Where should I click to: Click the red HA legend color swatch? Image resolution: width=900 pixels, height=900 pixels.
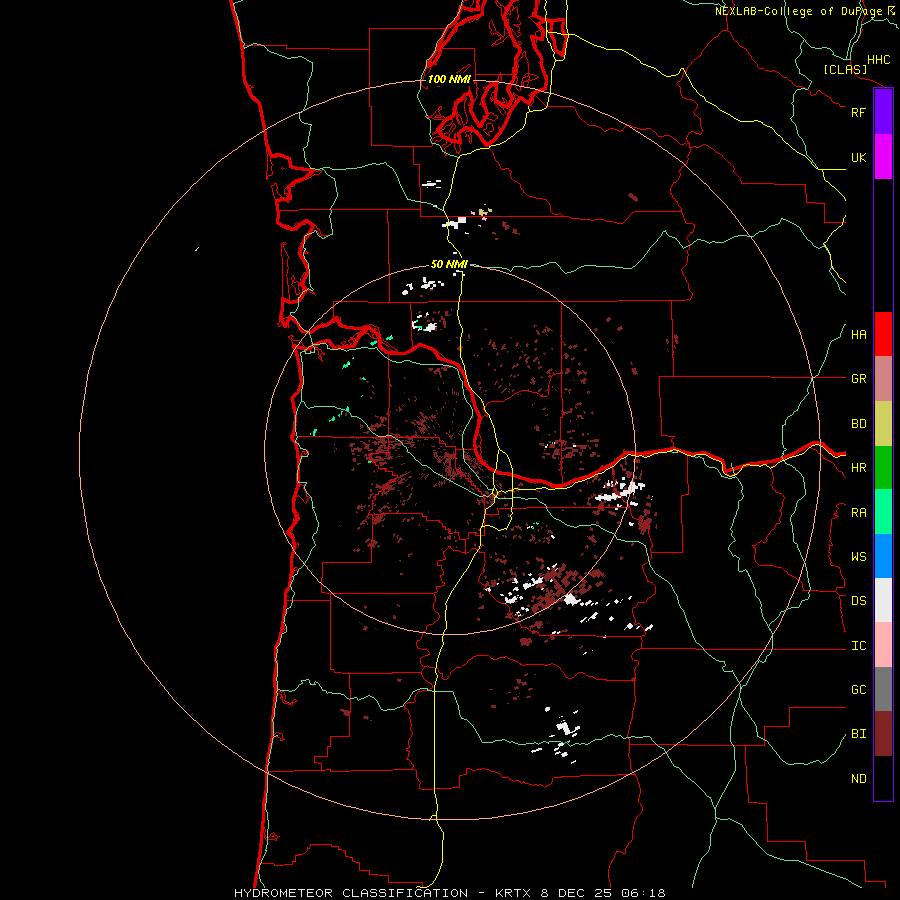pos(883,334)
